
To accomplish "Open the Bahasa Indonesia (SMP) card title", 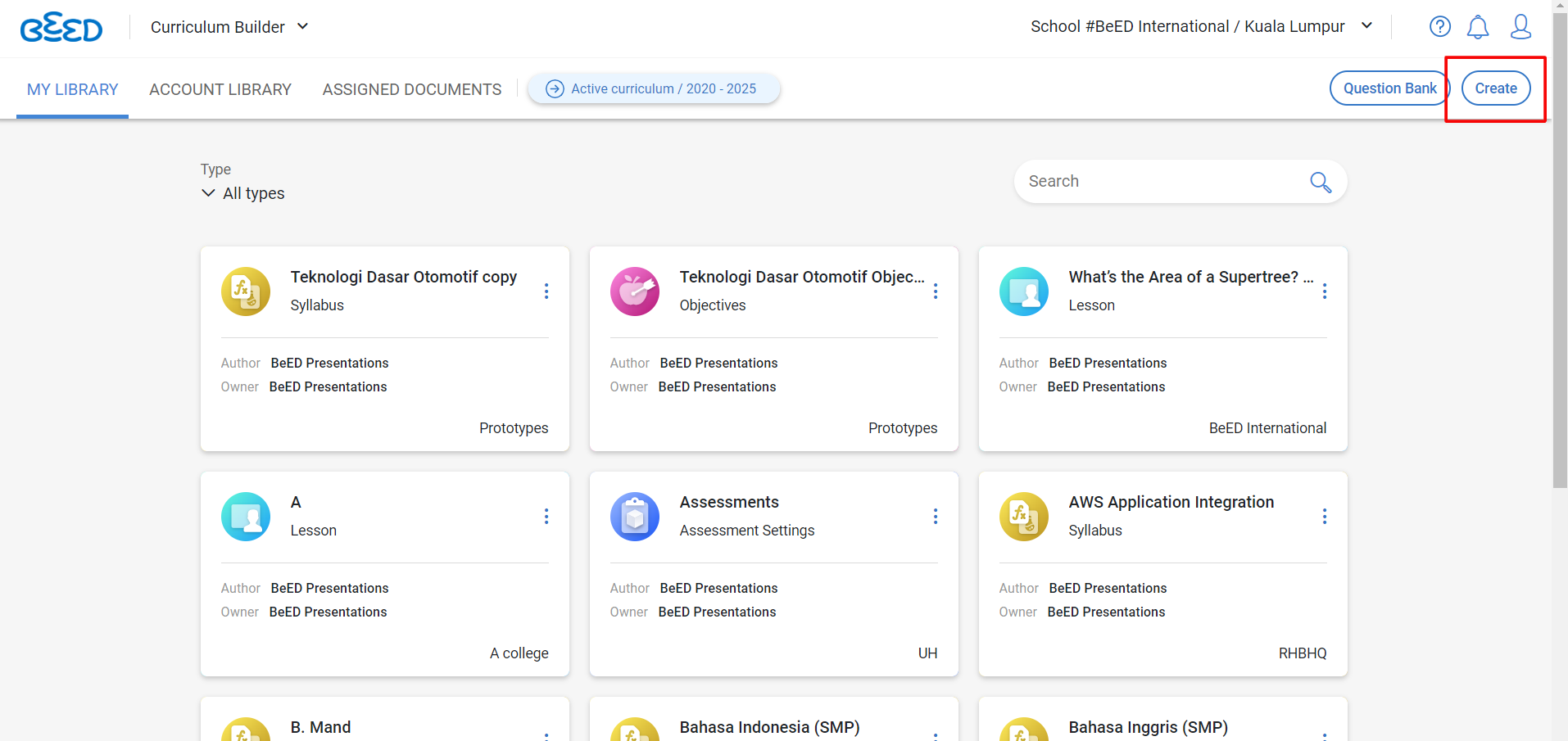I will [x=770, y=727].
